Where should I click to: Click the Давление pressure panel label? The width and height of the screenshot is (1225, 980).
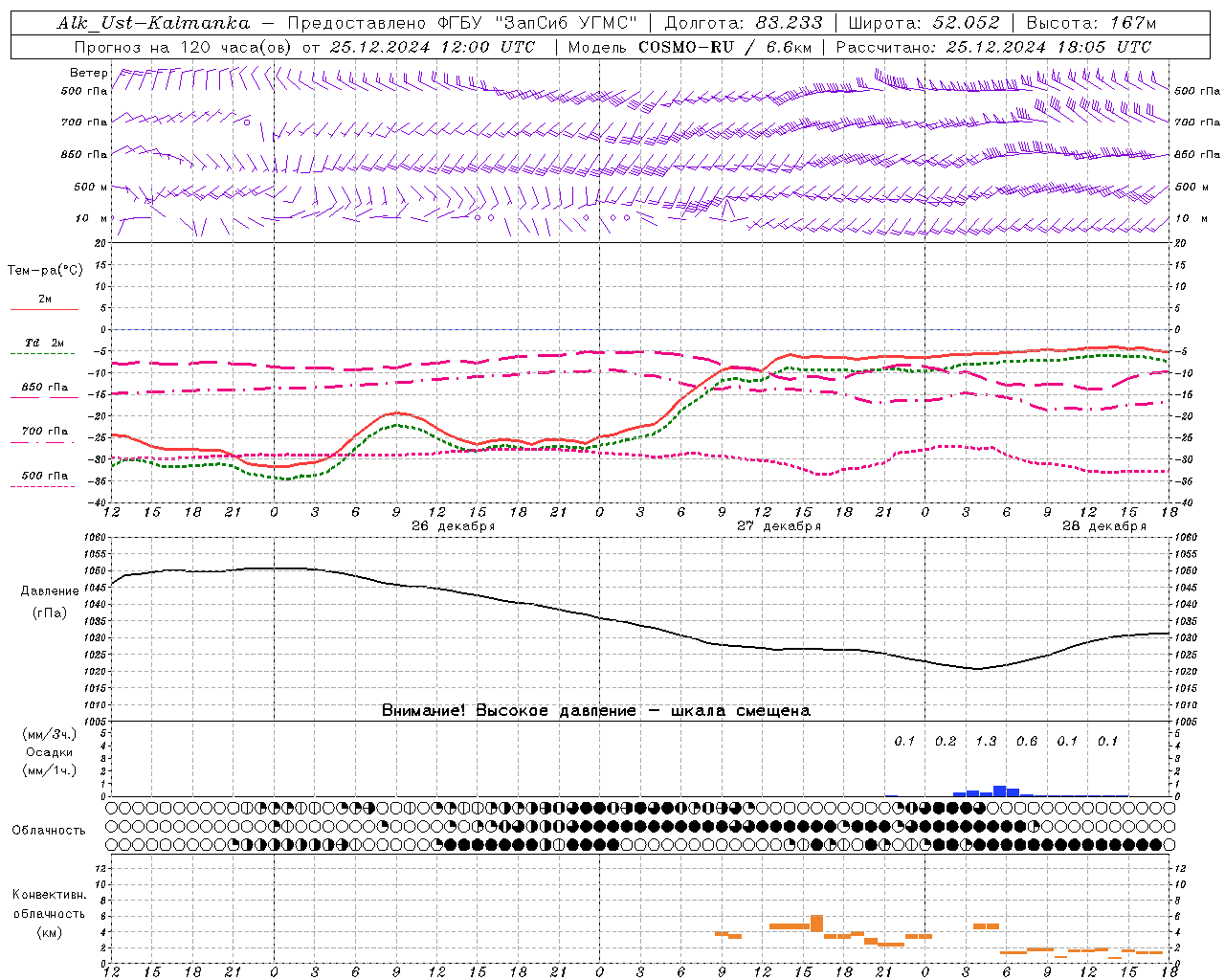point(50,591)
